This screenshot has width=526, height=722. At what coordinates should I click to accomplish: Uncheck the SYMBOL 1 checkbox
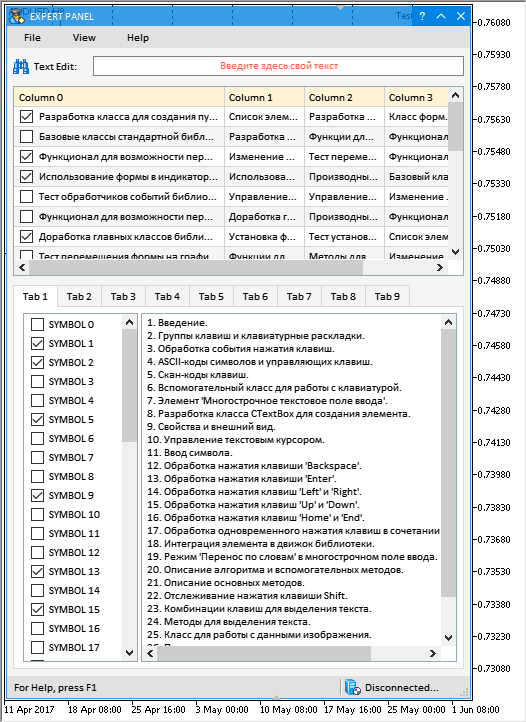(x=37, y=344)
